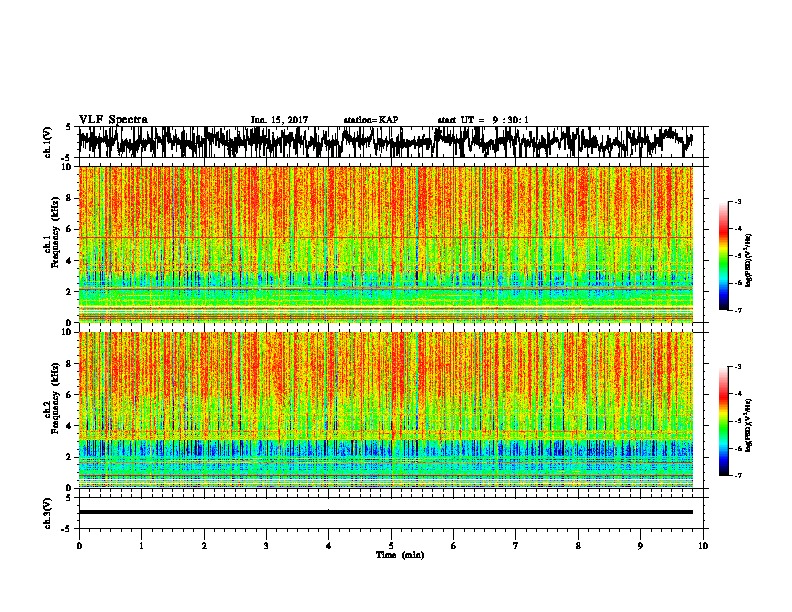This screenshot has width=792, height=612.
Task: Click time axis tick label "2"
Action: coord(204,546)
